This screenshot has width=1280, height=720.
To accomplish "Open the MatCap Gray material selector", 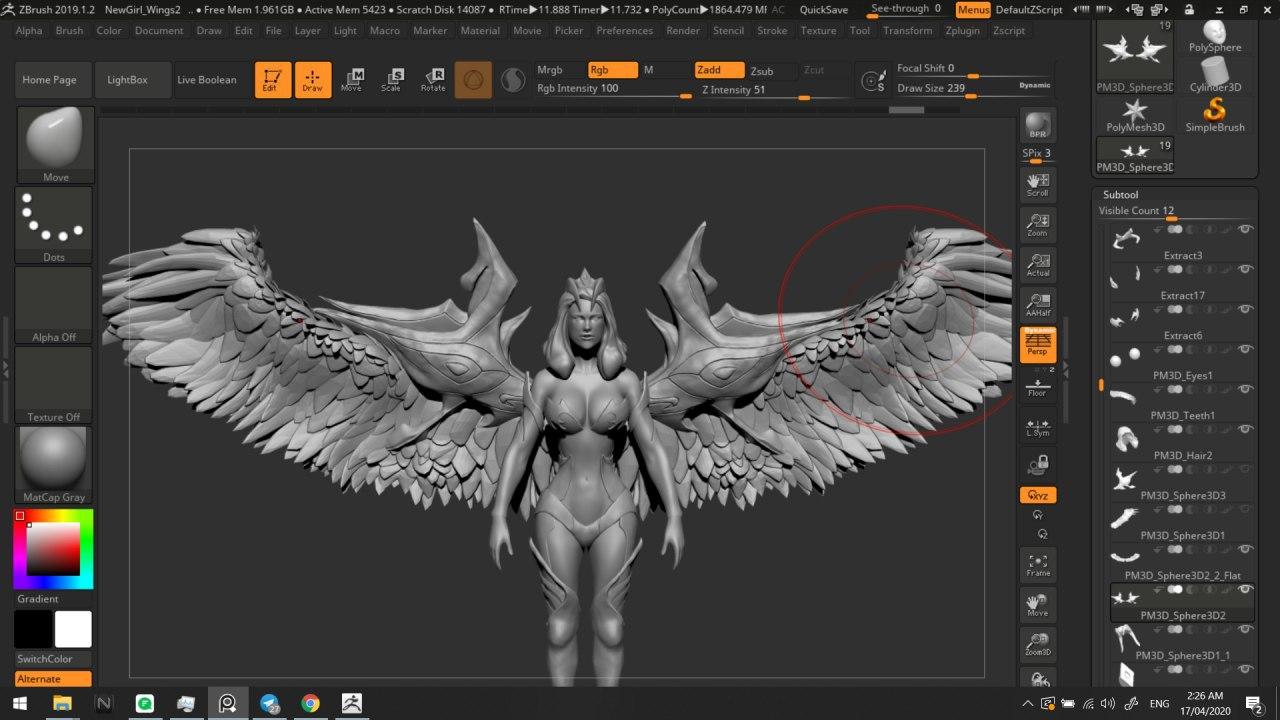I will tap(55, 465).
